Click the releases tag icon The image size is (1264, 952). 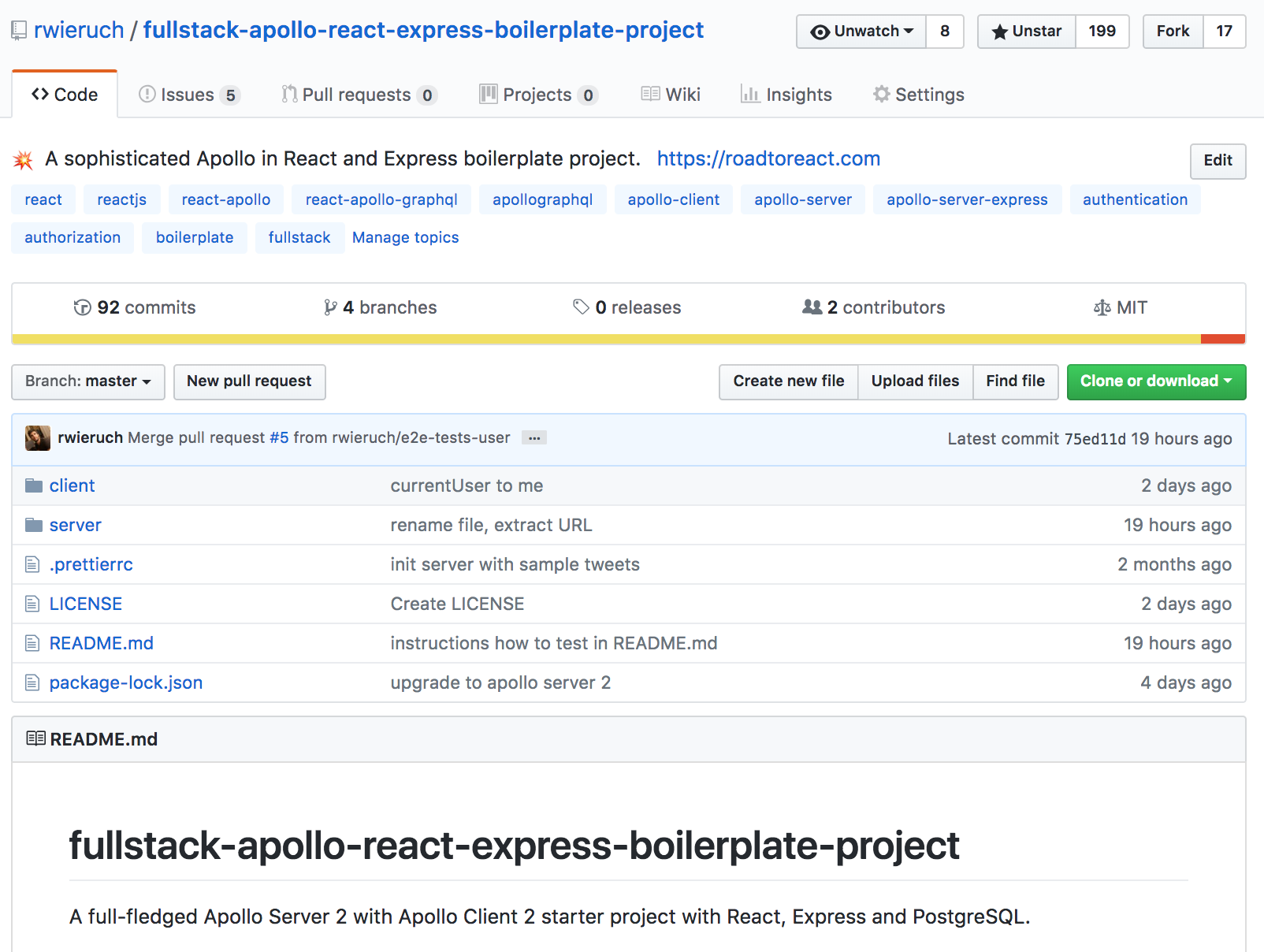click(x=581, y=307)
